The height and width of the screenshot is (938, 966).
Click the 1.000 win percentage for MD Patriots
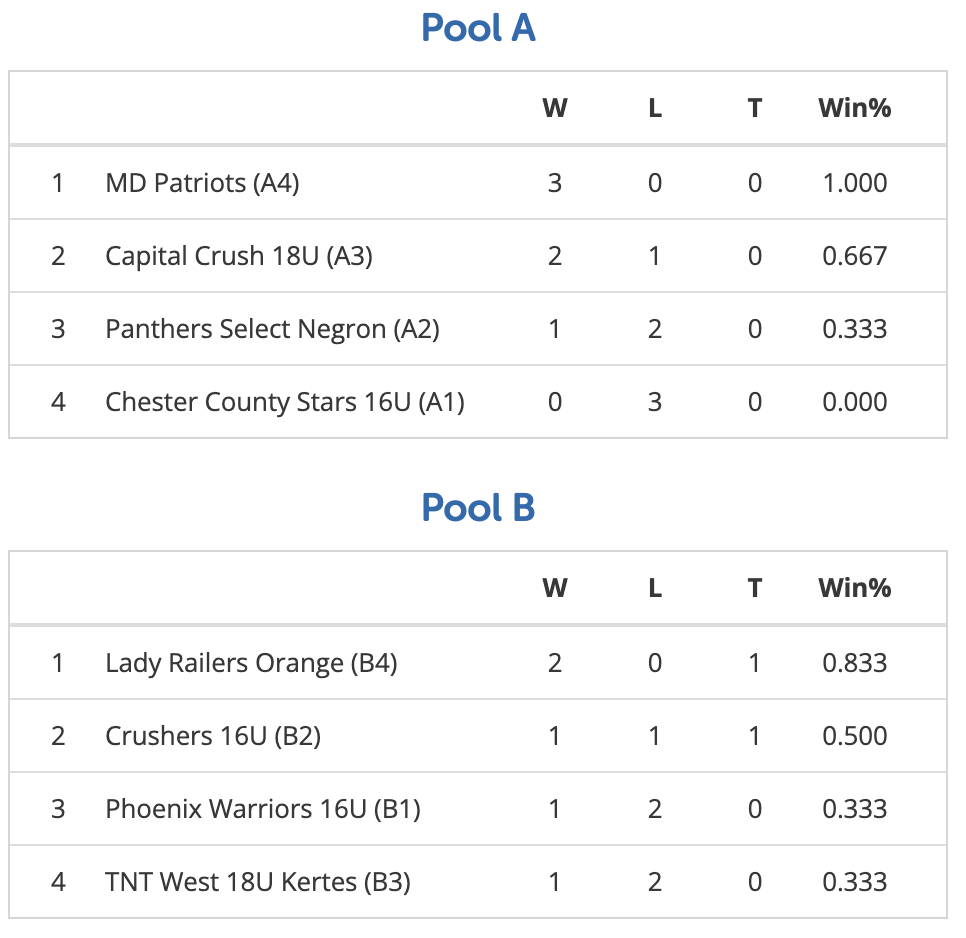pos(854,183)
